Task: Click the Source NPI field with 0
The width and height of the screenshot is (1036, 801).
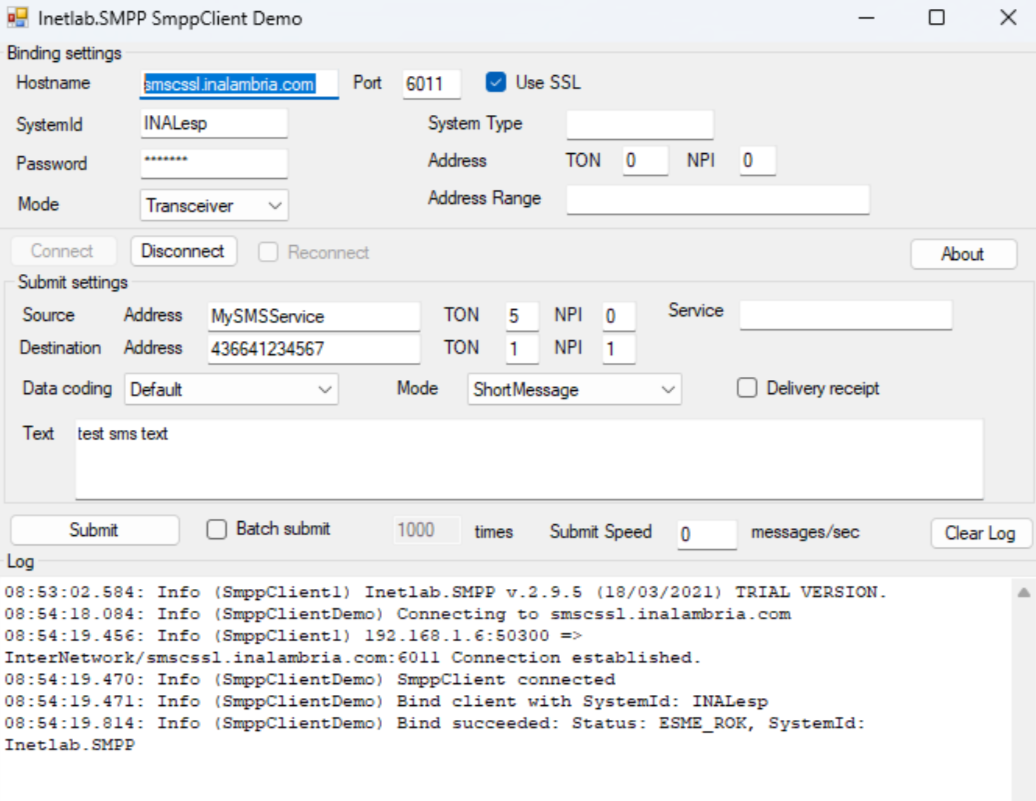Action: 618,316
